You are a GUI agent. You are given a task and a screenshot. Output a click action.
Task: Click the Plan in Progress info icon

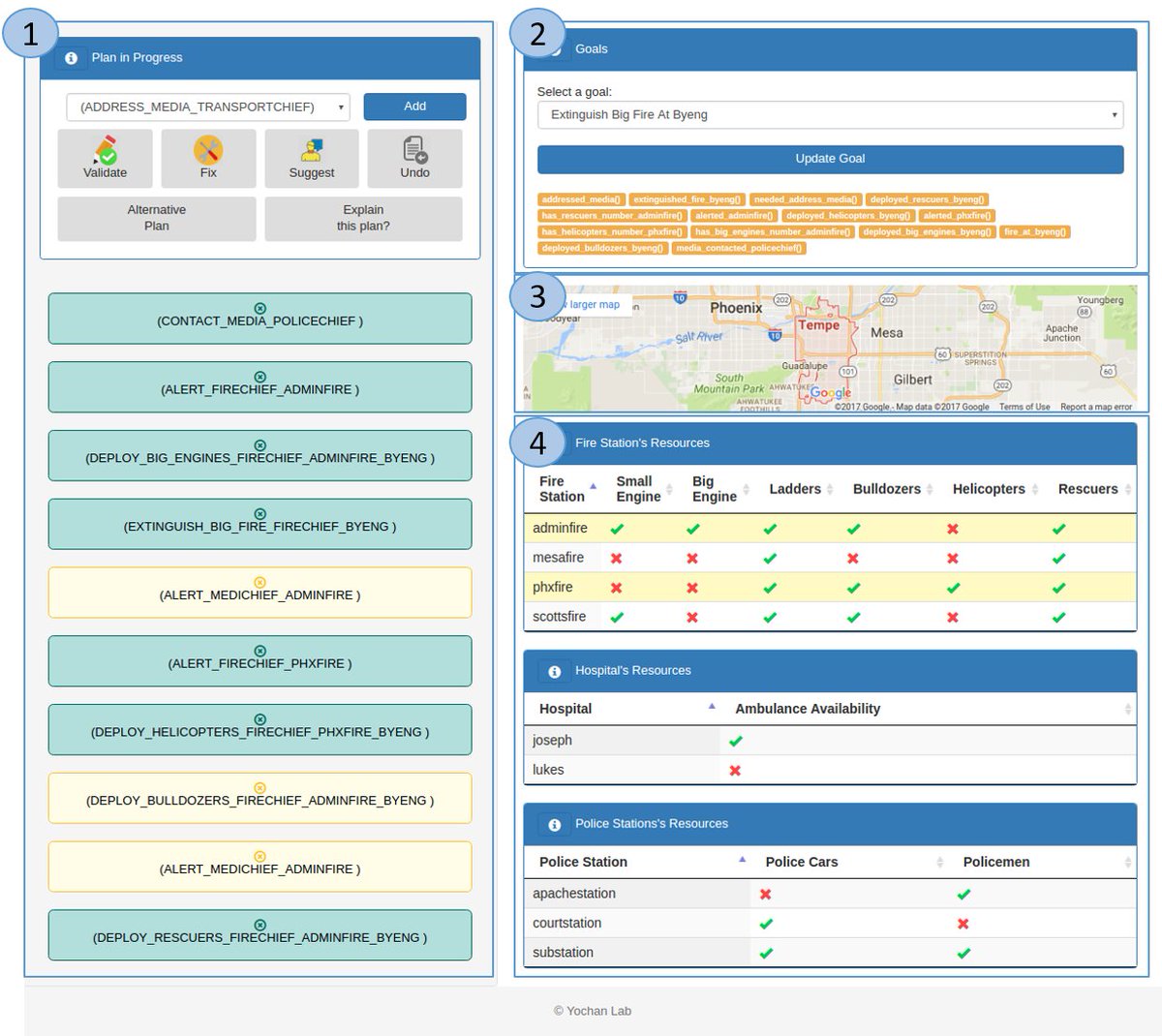71,58
